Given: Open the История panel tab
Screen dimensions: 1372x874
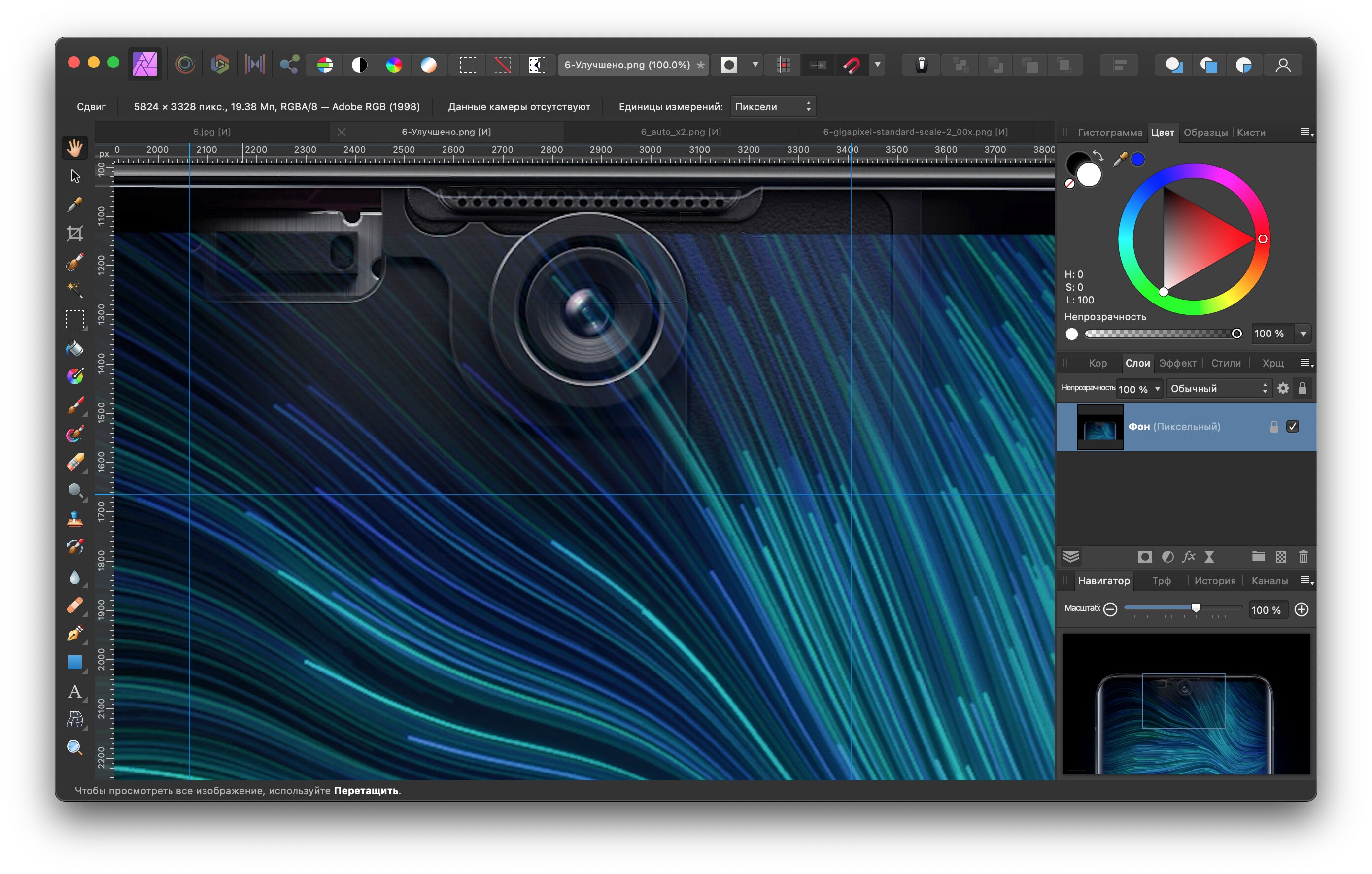Looking at the screenshot, I should (x=1215, y=580).
